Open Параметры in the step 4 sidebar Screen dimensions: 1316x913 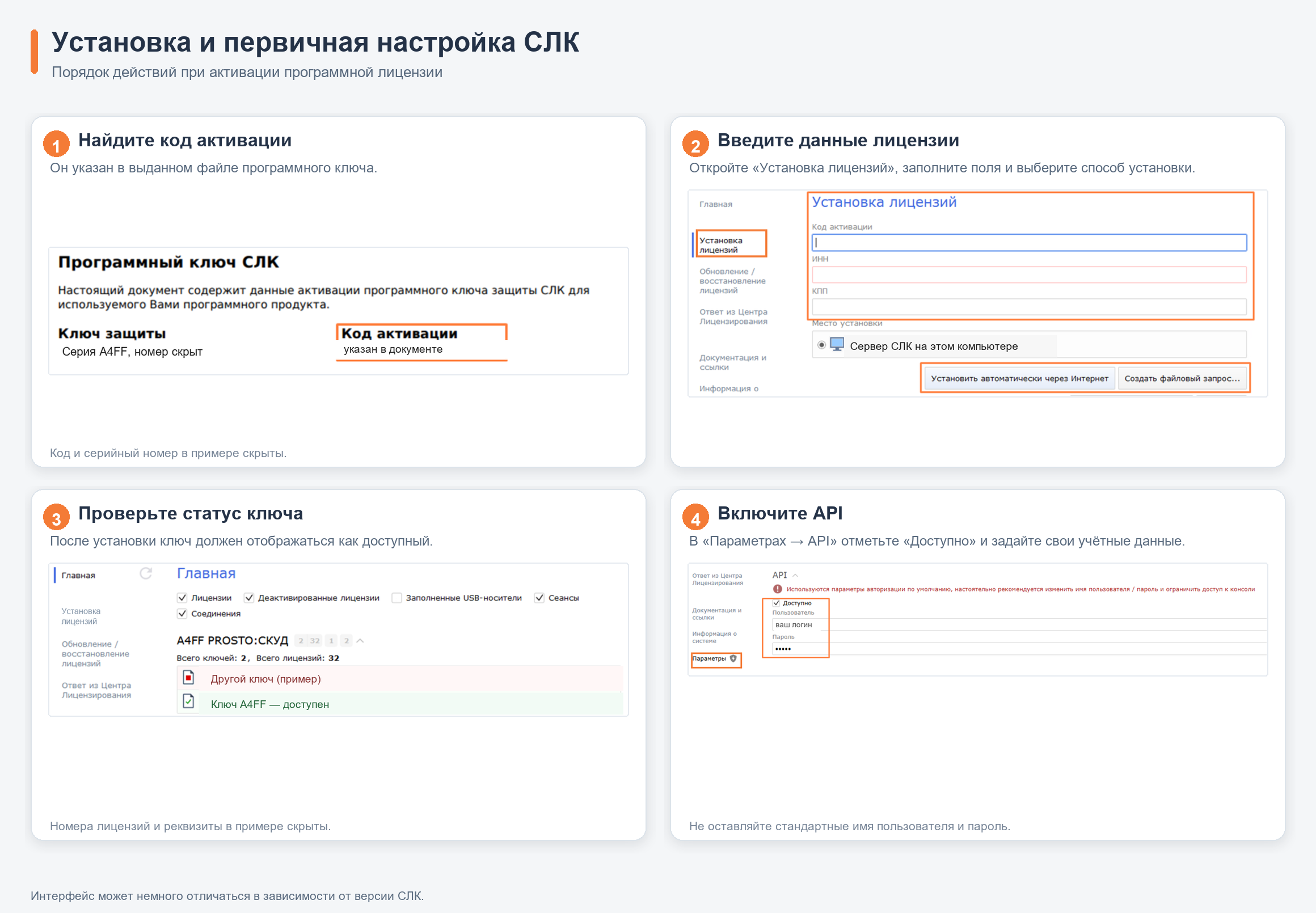click(x=710, y=658)
